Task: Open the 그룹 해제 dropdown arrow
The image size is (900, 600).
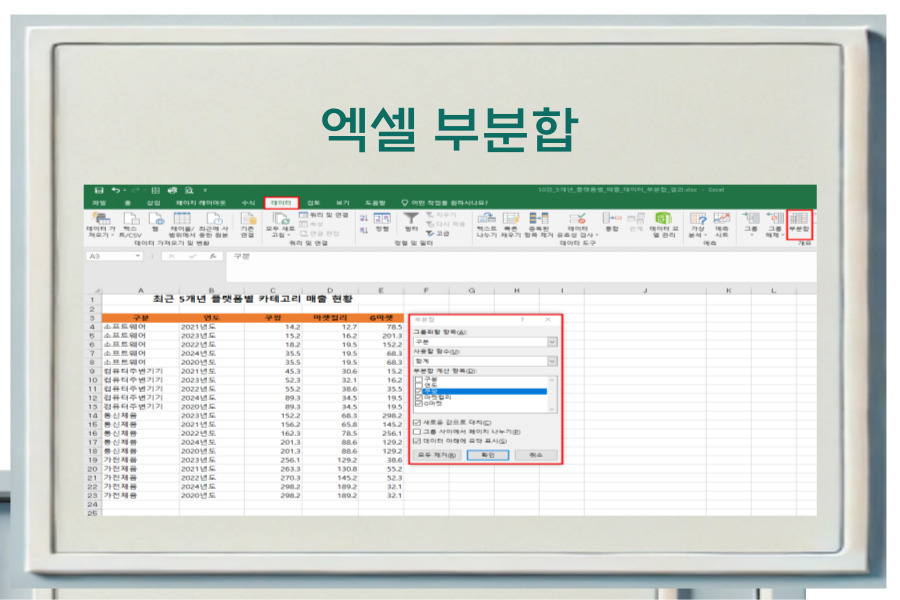Action: coord(782,235)
